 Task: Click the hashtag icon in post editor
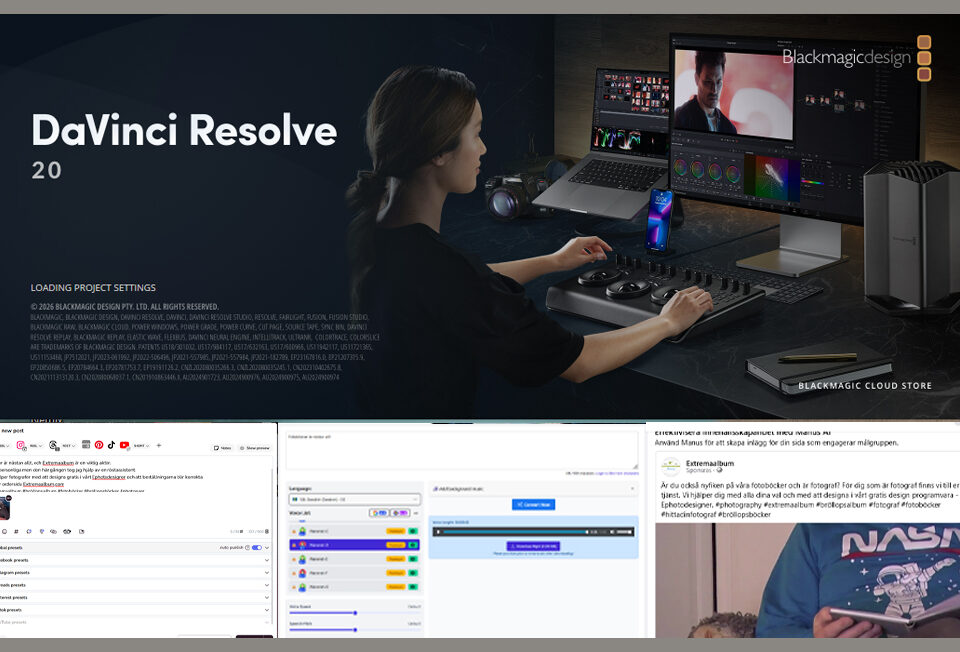[x=16, y=531]
